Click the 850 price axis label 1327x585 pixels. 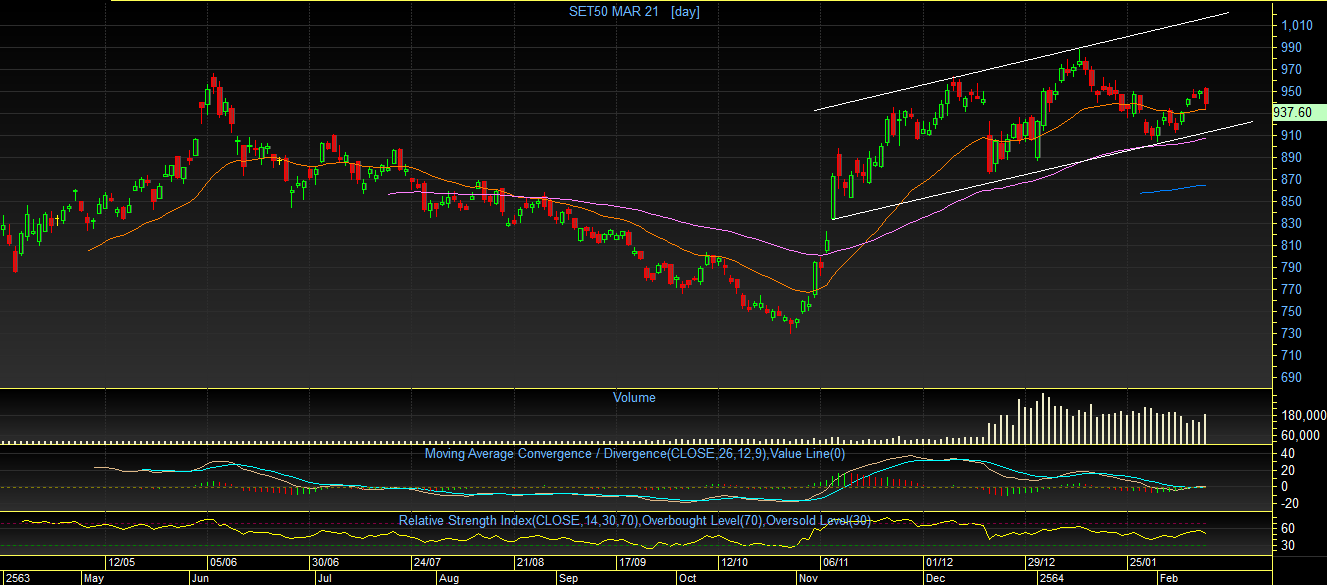(1291, 201)
